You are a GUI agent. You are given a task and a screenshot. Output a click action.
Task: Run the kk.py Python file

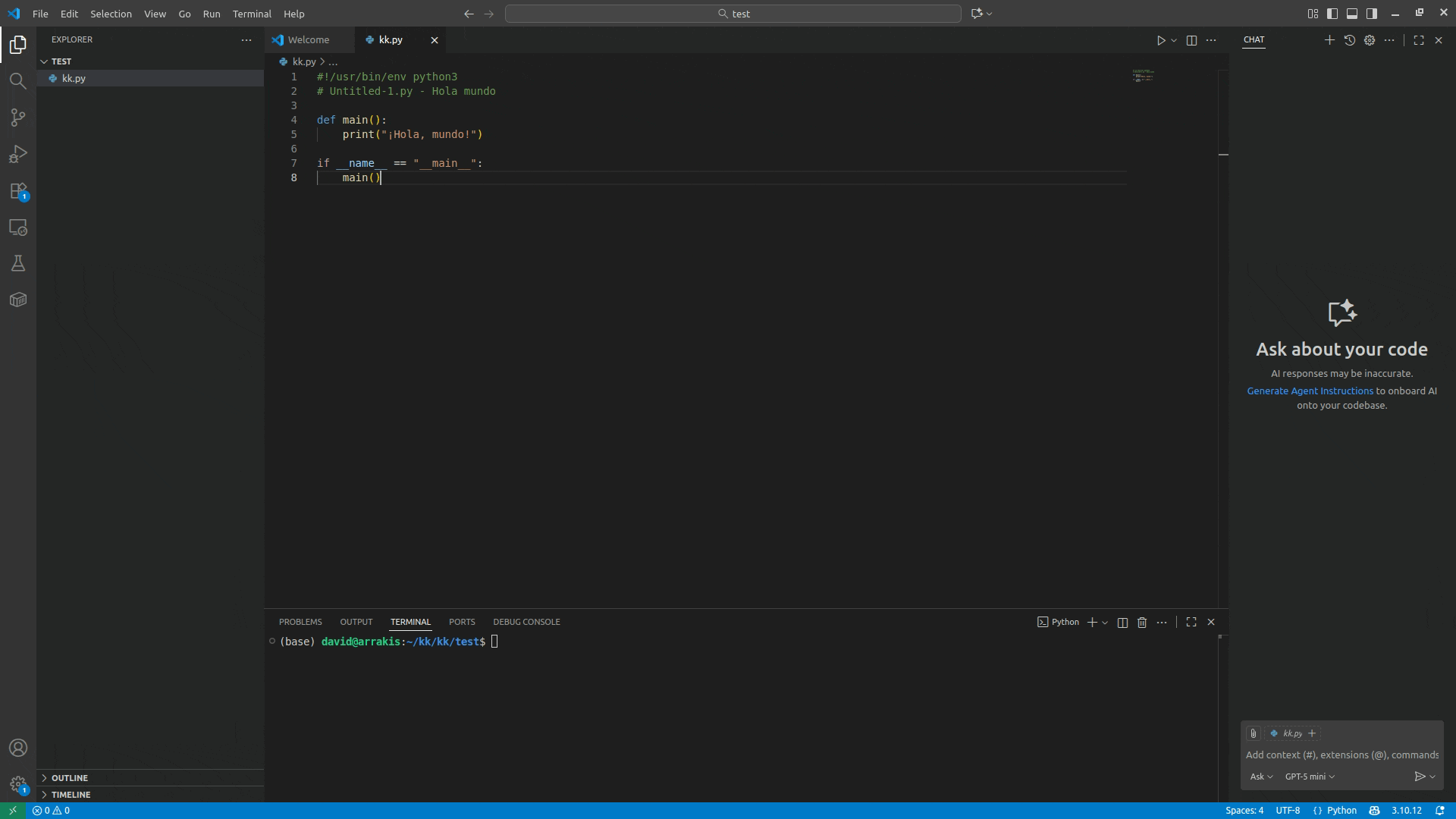1161,39
